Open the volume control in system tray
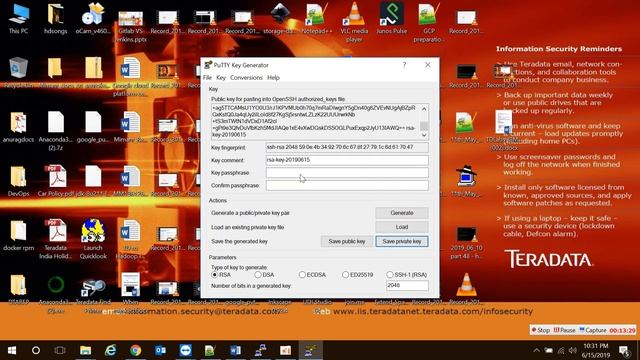This screenshot has width=640, height=360. [572, 350]
